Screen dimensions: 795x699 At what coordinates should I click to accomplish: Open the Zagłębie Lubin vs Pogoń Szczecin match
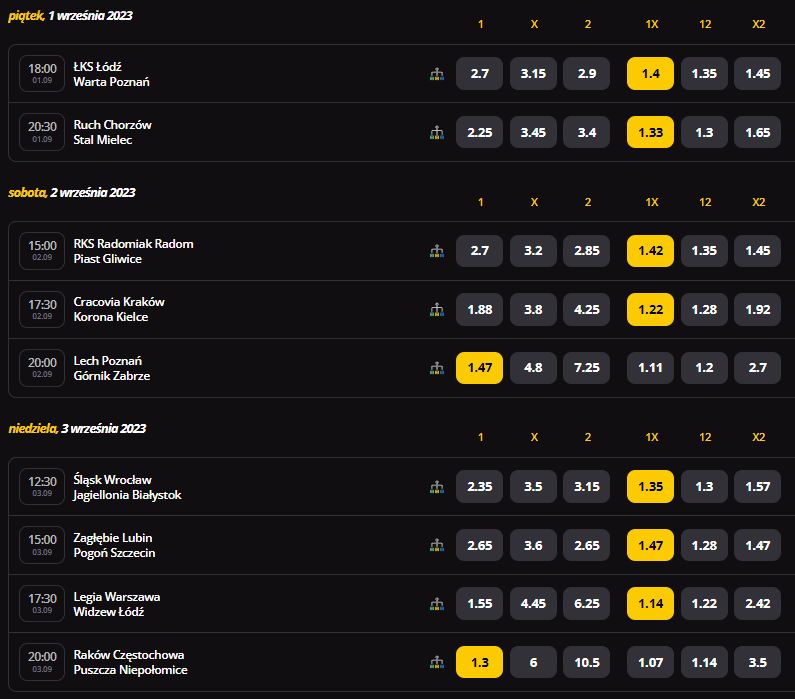pos(113,545)
